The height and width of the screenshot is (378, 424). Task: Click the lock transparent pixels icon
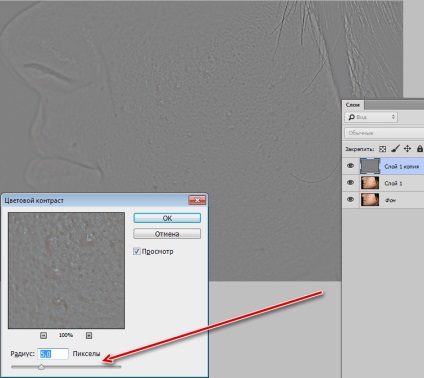click(x=383, y=149)
